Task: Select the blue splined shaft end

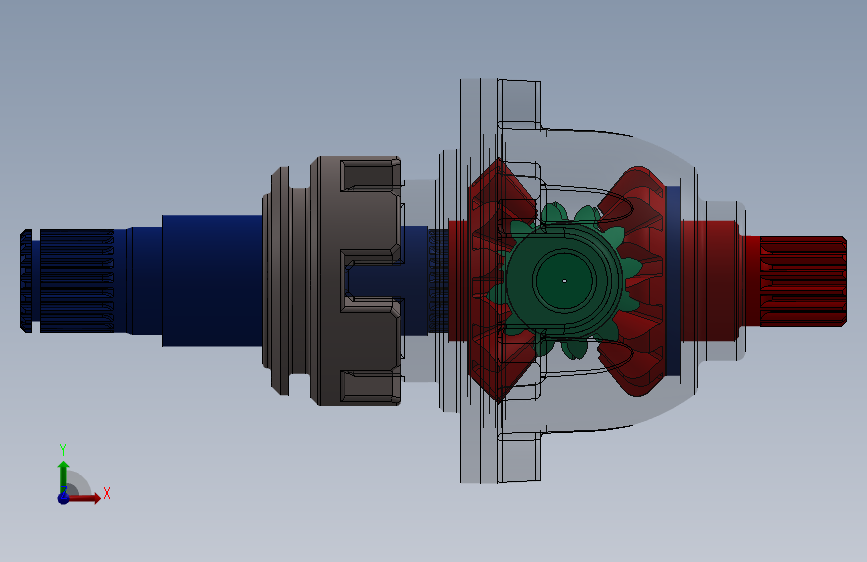Action: click(67, 281)
